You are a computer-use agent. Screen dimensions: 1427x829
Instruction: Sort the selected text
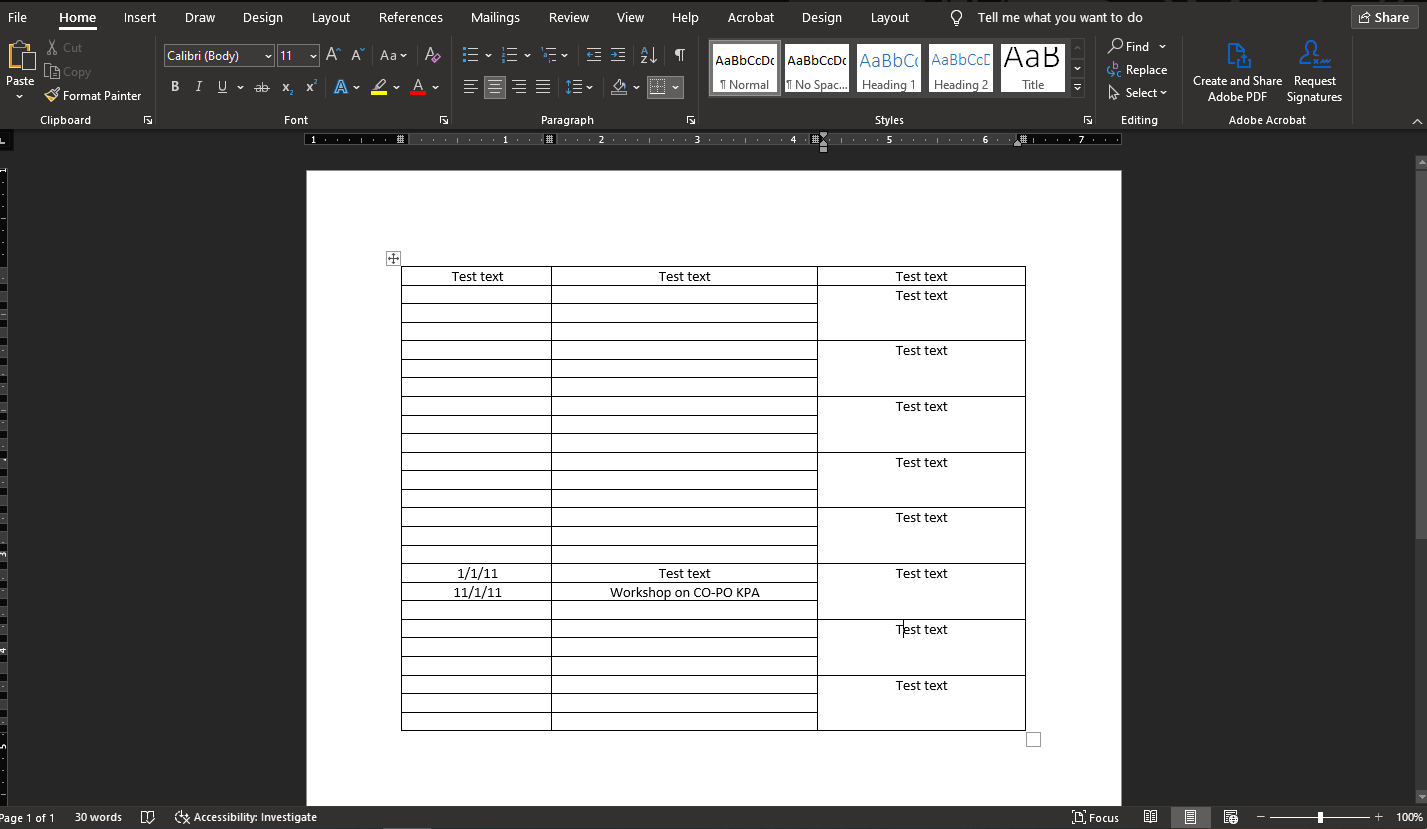click(648, 55)
